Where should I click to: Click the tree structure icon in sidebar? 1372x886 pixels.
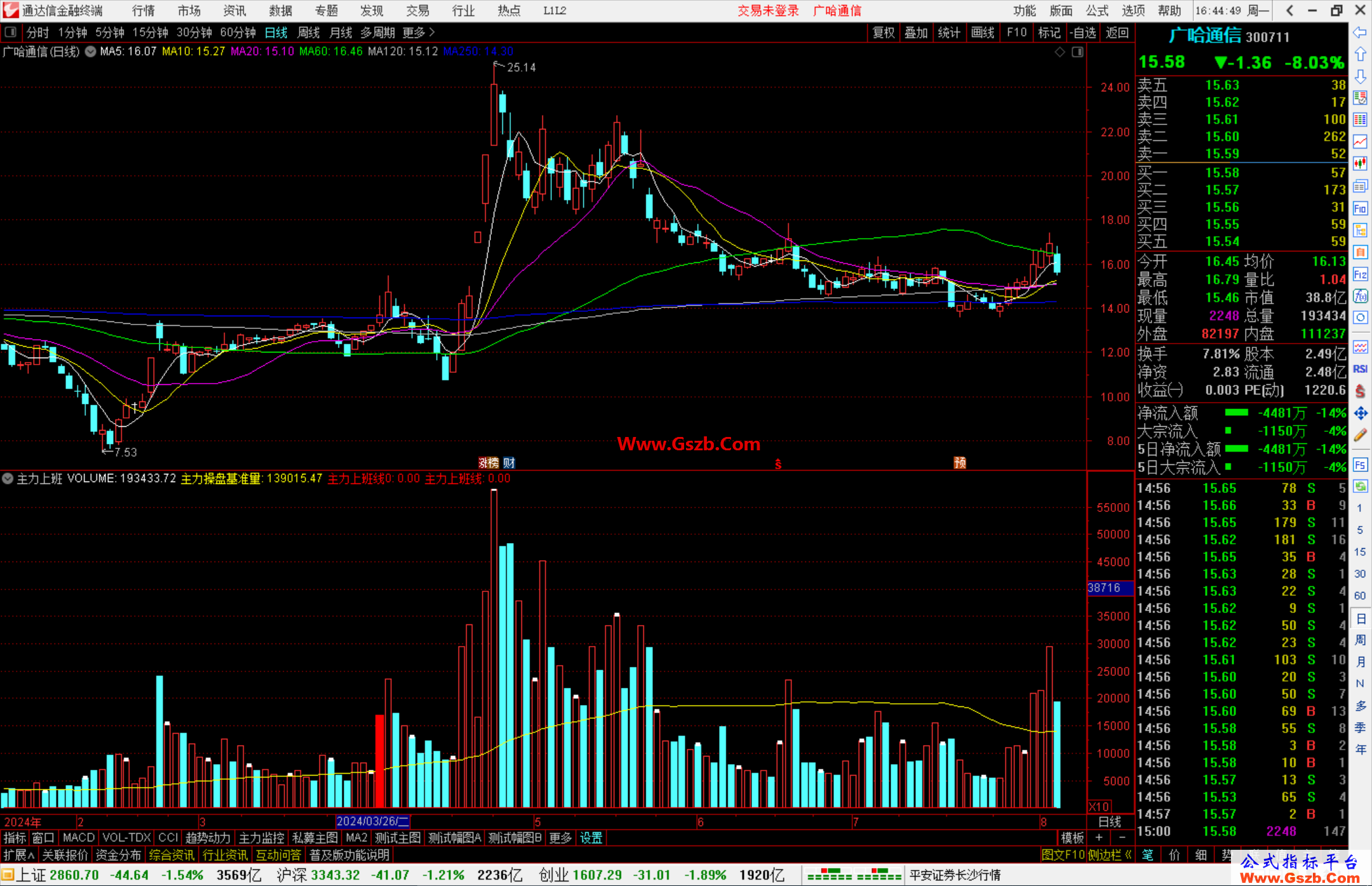pos(1360,230)
